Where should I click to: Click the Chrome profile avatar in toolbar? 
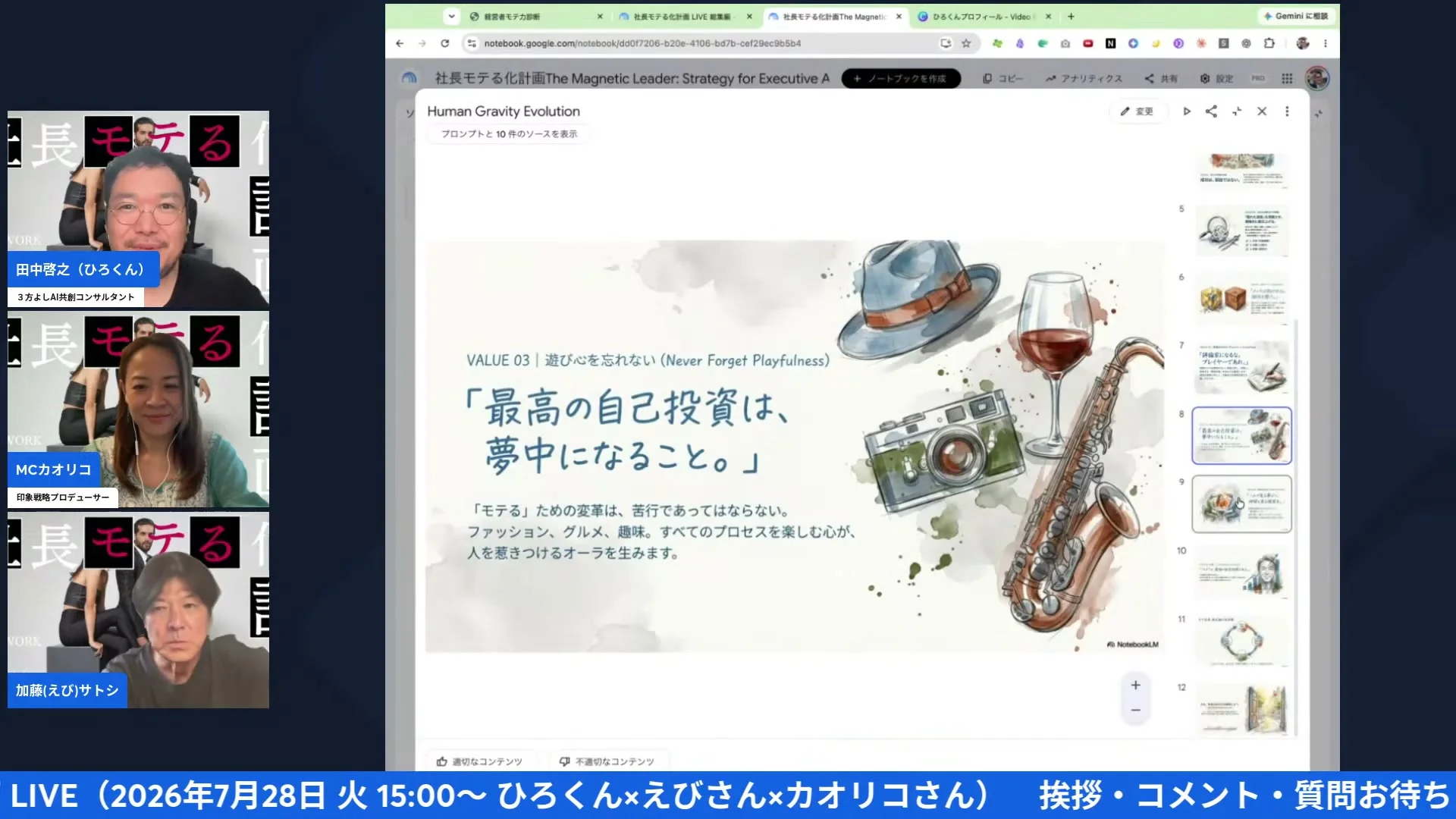(x=1303, y=43)
